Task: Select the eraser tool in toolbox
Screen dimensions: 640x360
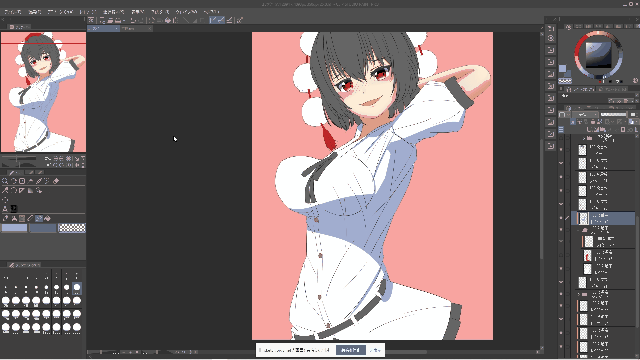Action: tap(56, 181)
